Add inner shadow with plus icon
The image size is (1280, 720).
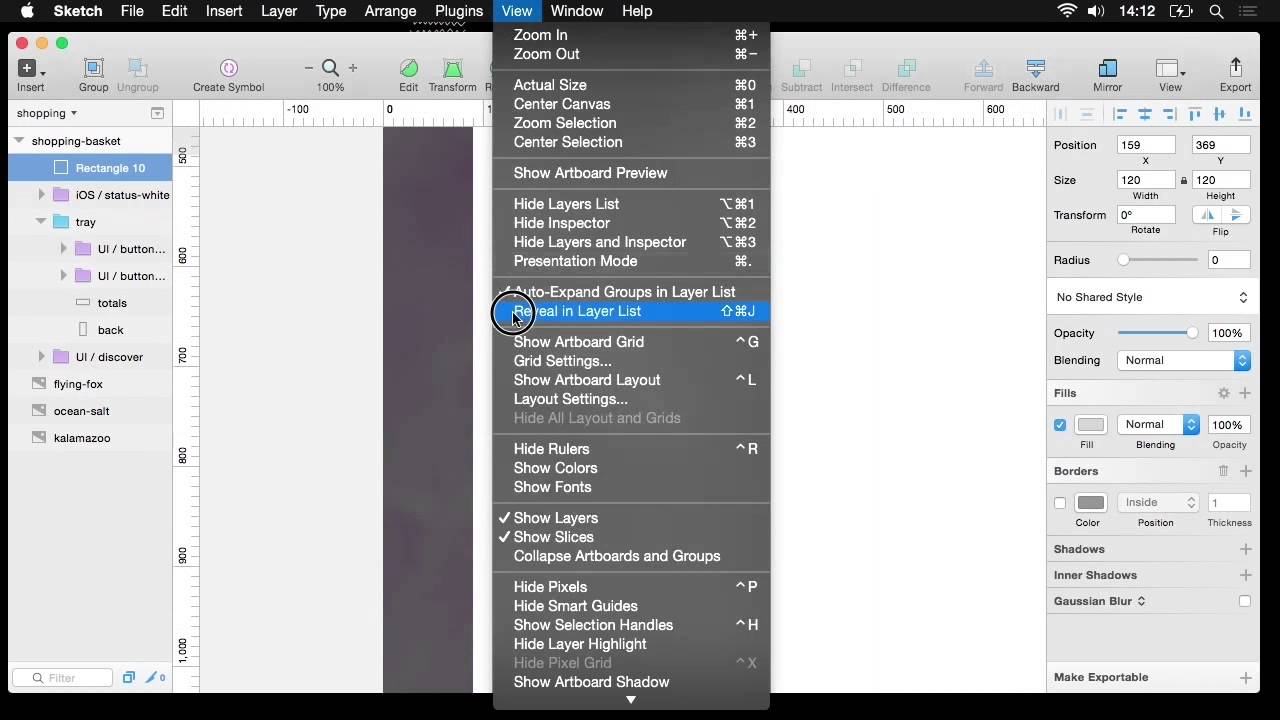[1245, 575]
